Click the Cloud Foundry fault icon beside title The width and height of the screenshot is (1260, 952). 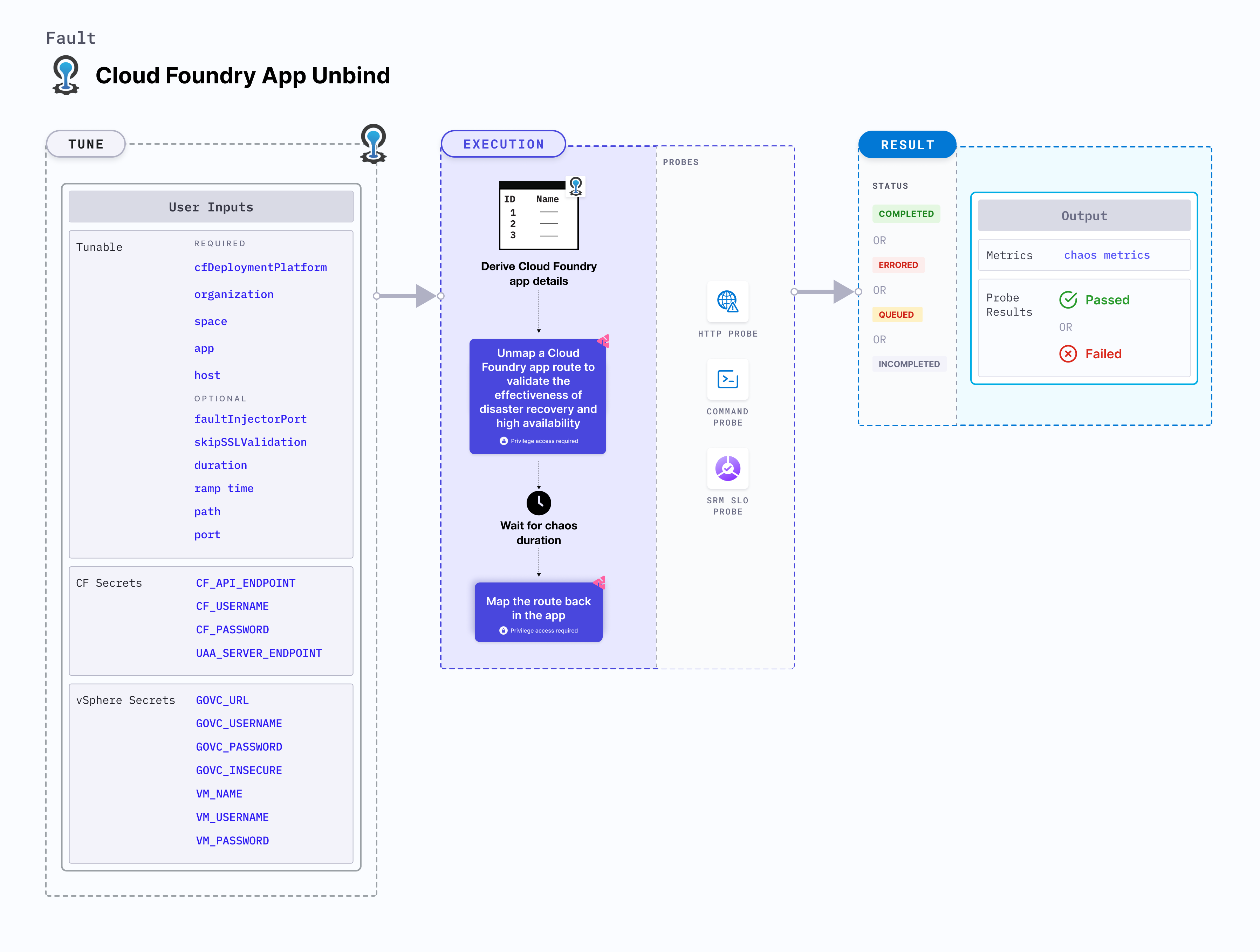66,75
